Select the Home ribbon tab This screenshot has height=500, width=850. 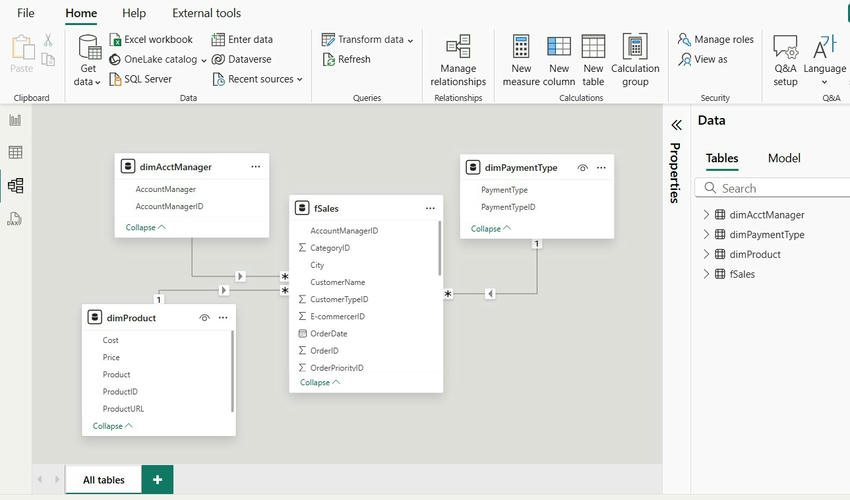81,13
